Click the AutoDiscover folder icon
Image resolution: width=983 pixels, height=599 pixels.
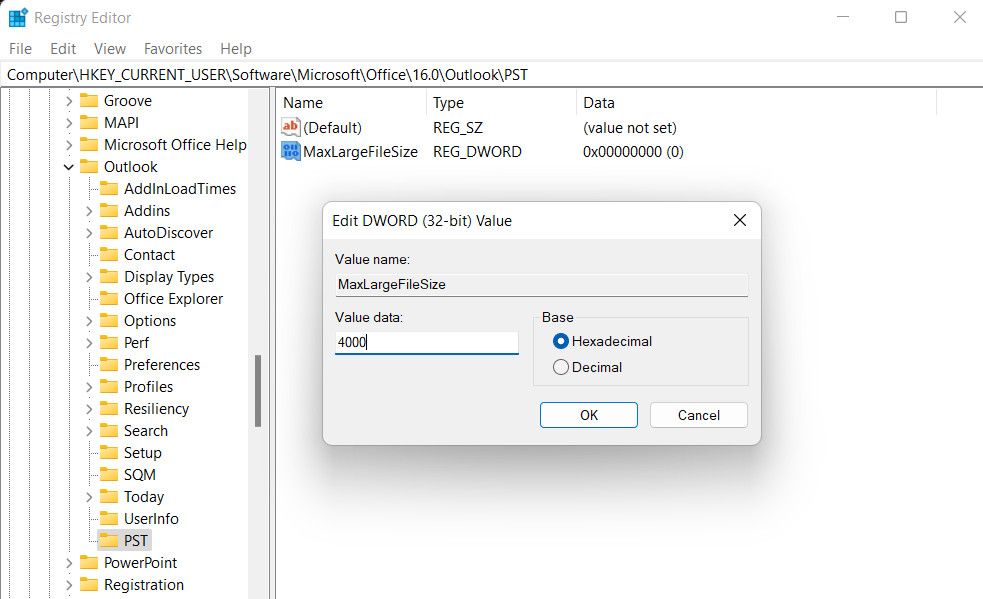click(109, 232)
